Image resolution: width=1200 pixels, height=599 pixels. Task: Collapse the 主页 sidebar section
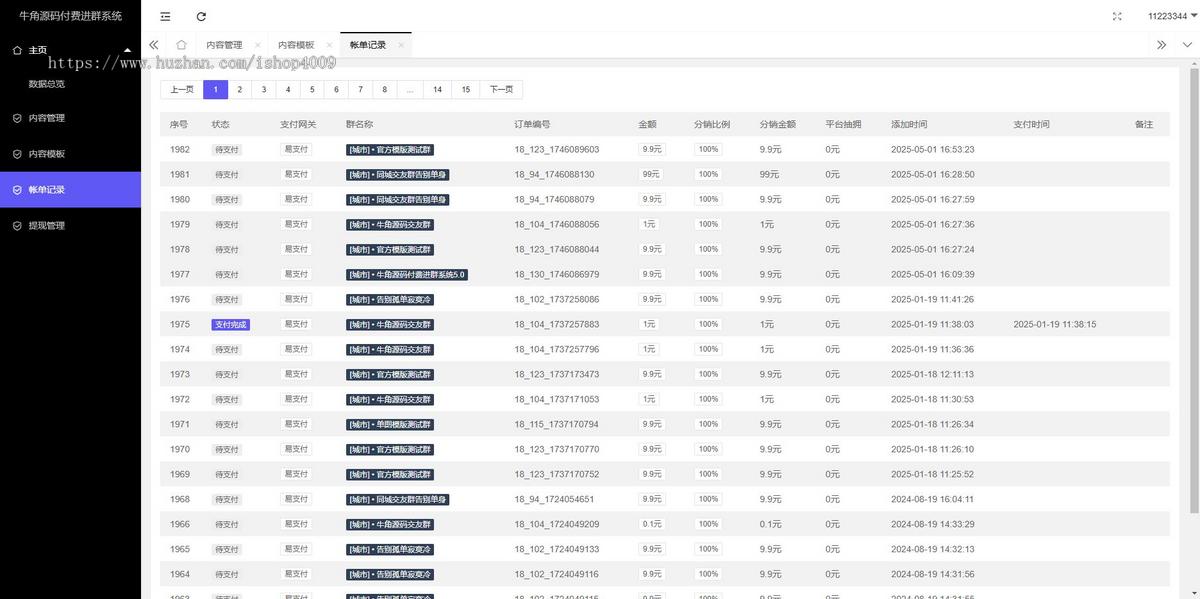point(127,50)
